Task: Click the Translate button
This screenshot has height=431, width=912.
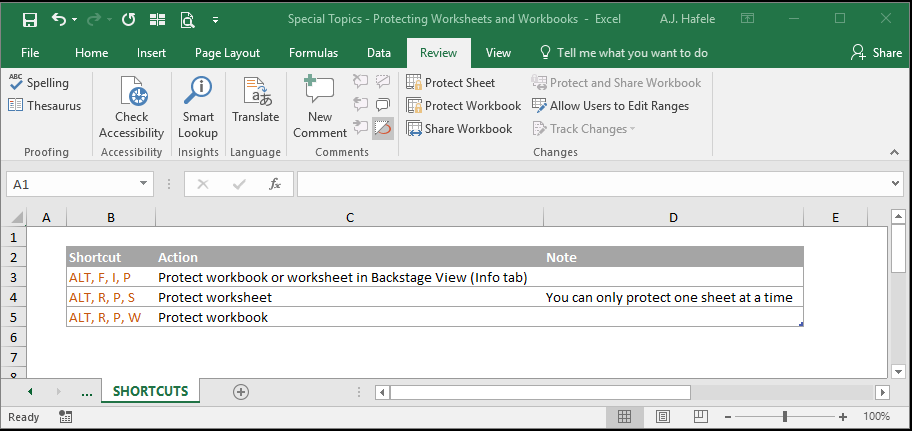Action: [x=255, y=100]
